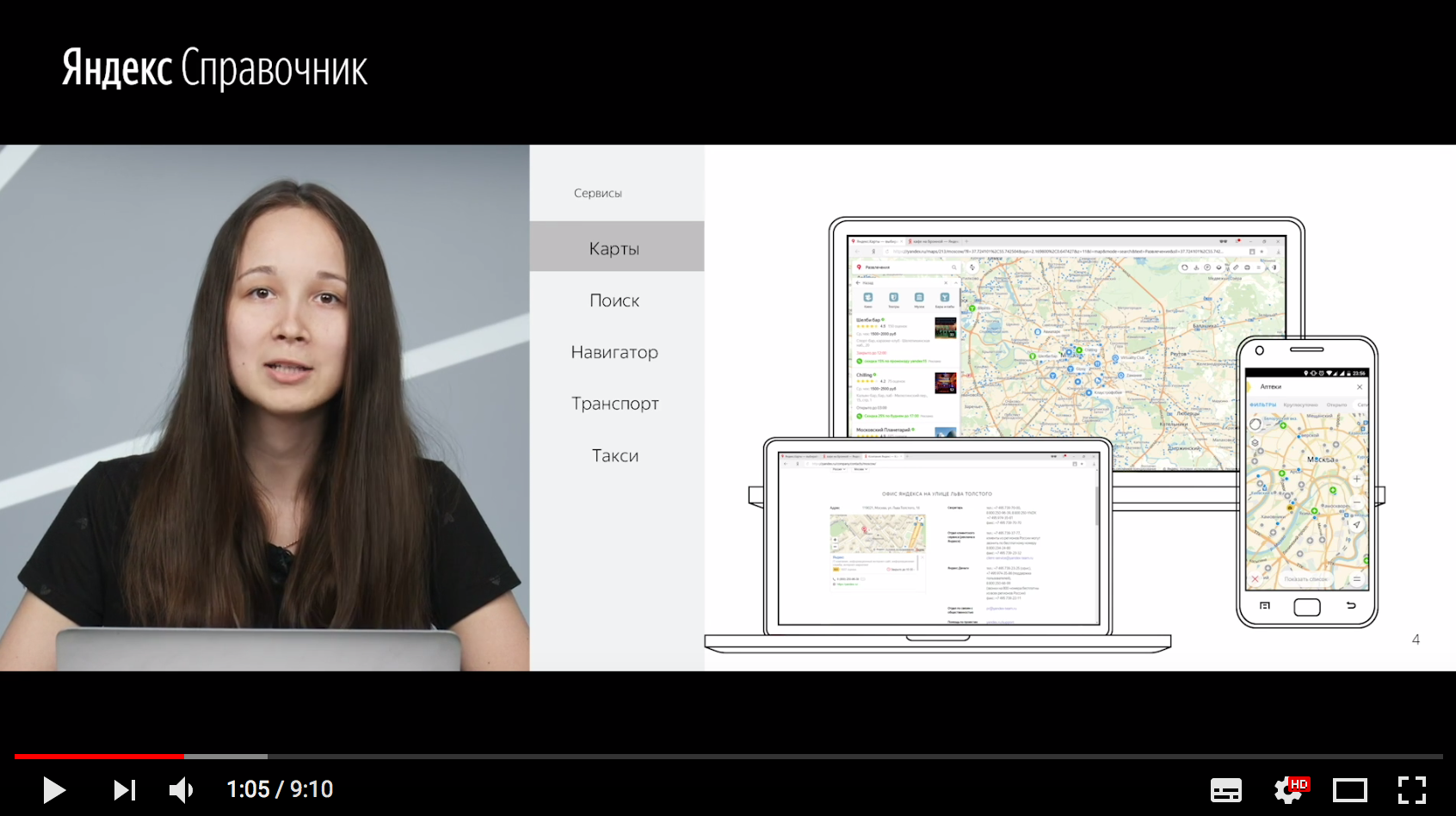
Task: Click the Карты item in slide
Action: [616, 248]
